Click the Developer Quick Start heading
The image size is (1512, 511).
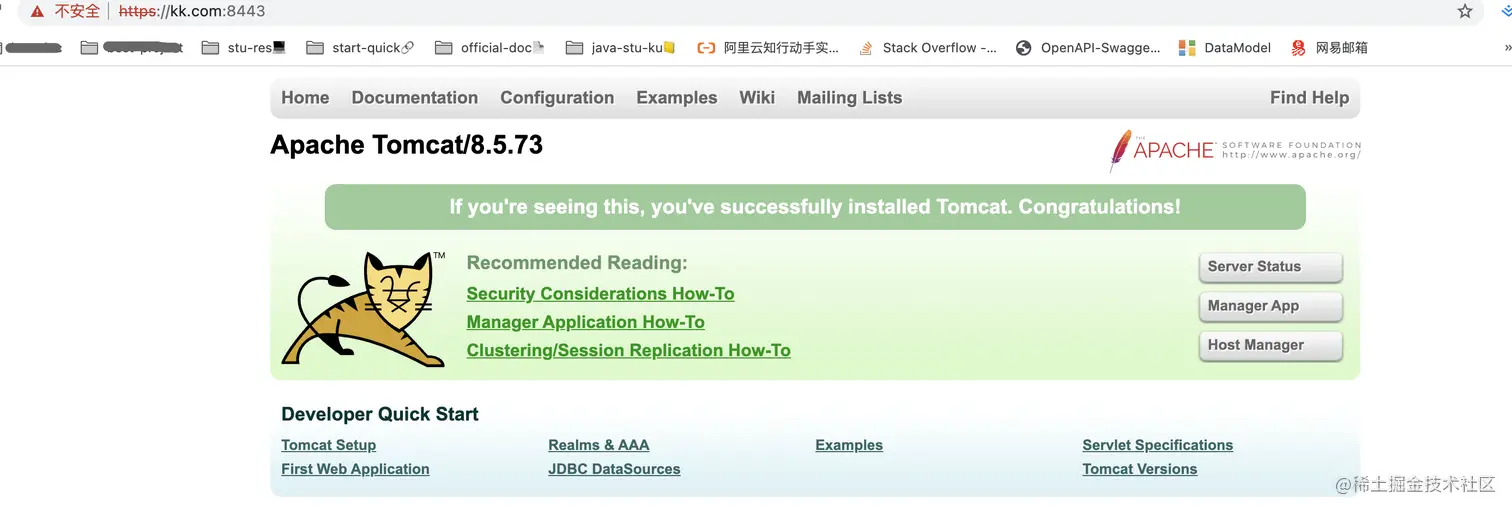380,414
